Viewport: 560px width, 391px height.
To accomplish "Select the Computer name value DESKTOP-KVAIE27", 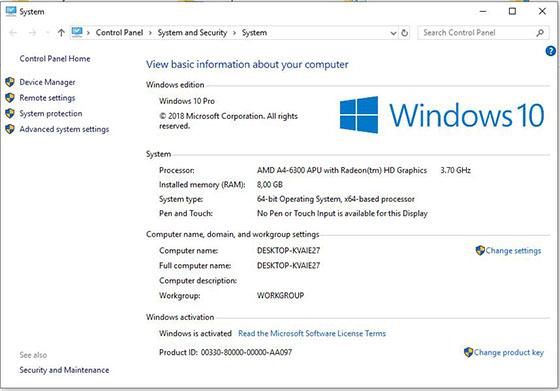I will (x=288, y=251).
